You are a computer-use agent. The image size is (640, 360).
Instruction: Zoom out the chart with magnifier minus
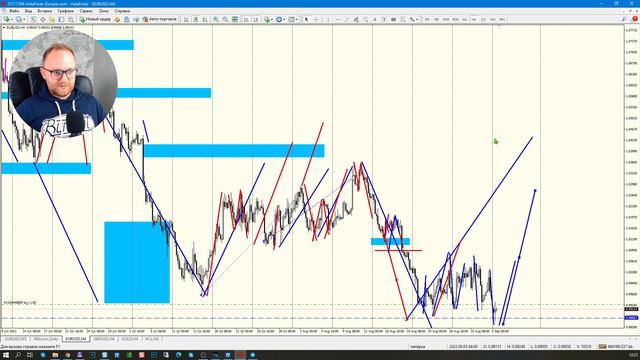click(x=225, y=19)
